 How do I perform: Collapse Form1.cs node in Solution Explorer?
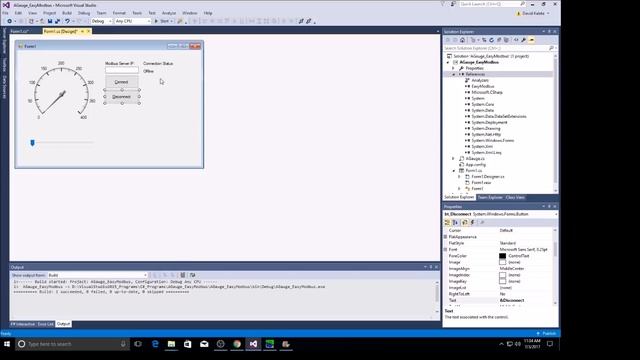pyautogui.click(x=453, y=171)
